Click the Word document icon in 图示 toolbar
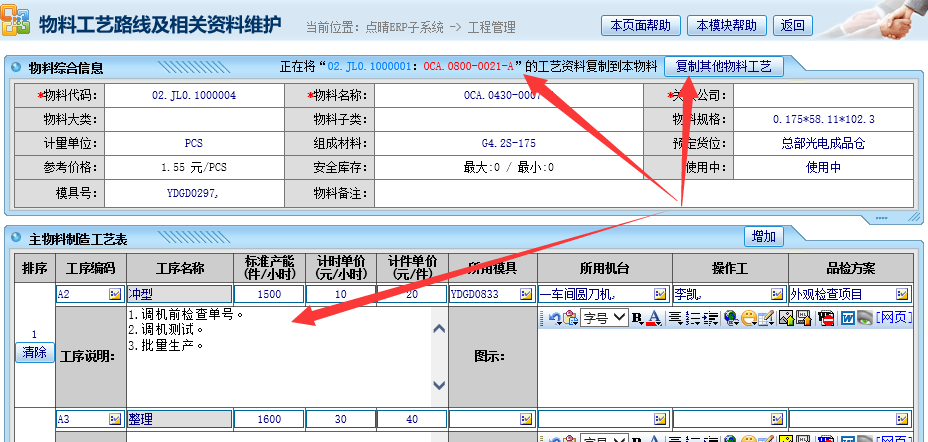Screen dimensions: 928x442 coord(846,318)
